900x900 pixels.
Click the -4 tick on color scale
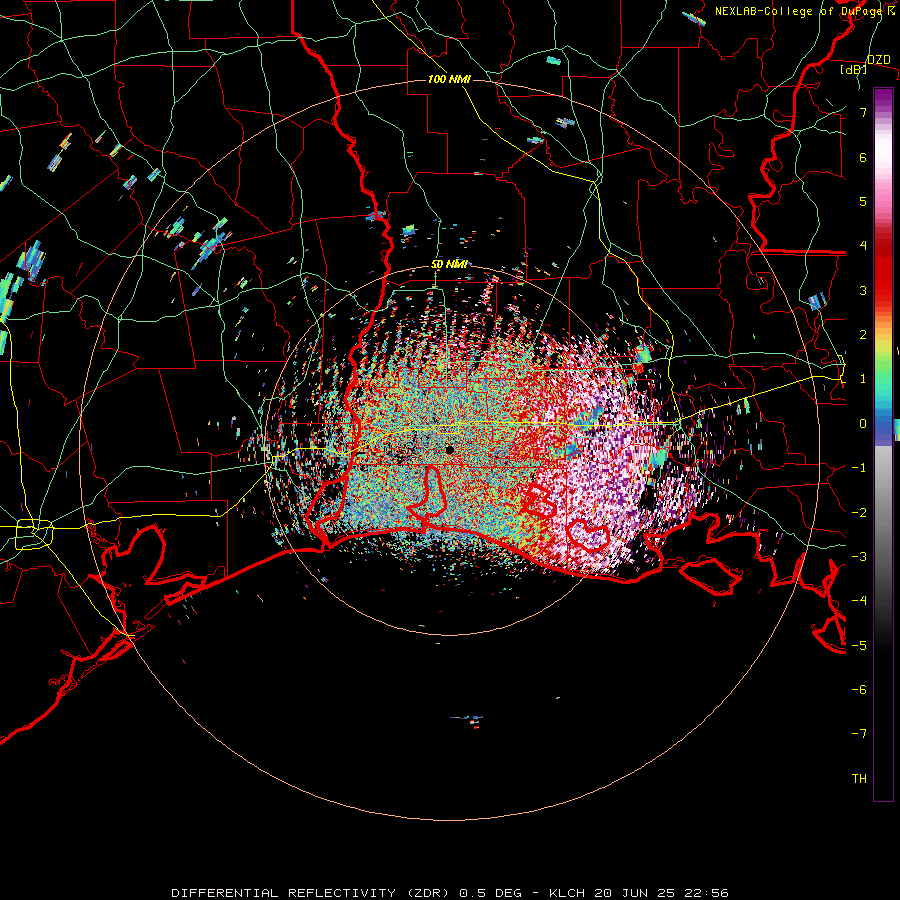[x=859, y=601]
